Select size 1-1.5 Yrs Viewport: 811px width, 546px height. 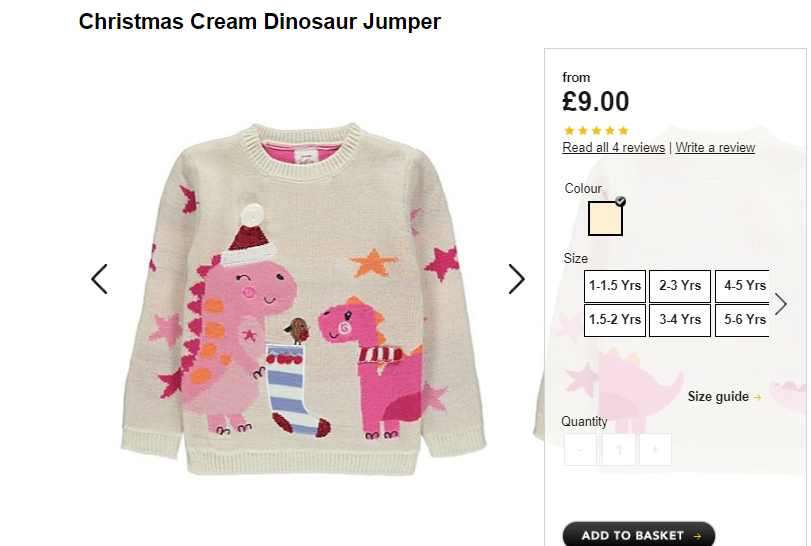(x=615, y=286)
